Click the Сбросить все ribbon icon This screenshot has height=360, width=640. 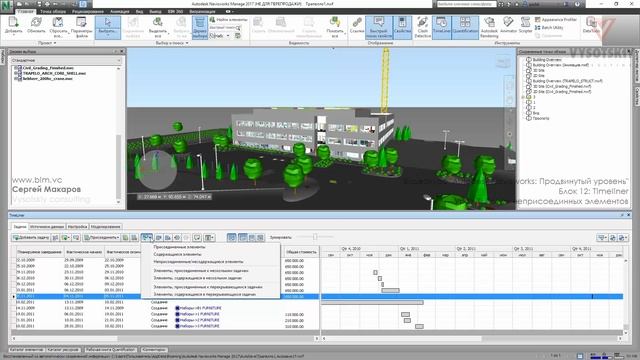(58, 26)
